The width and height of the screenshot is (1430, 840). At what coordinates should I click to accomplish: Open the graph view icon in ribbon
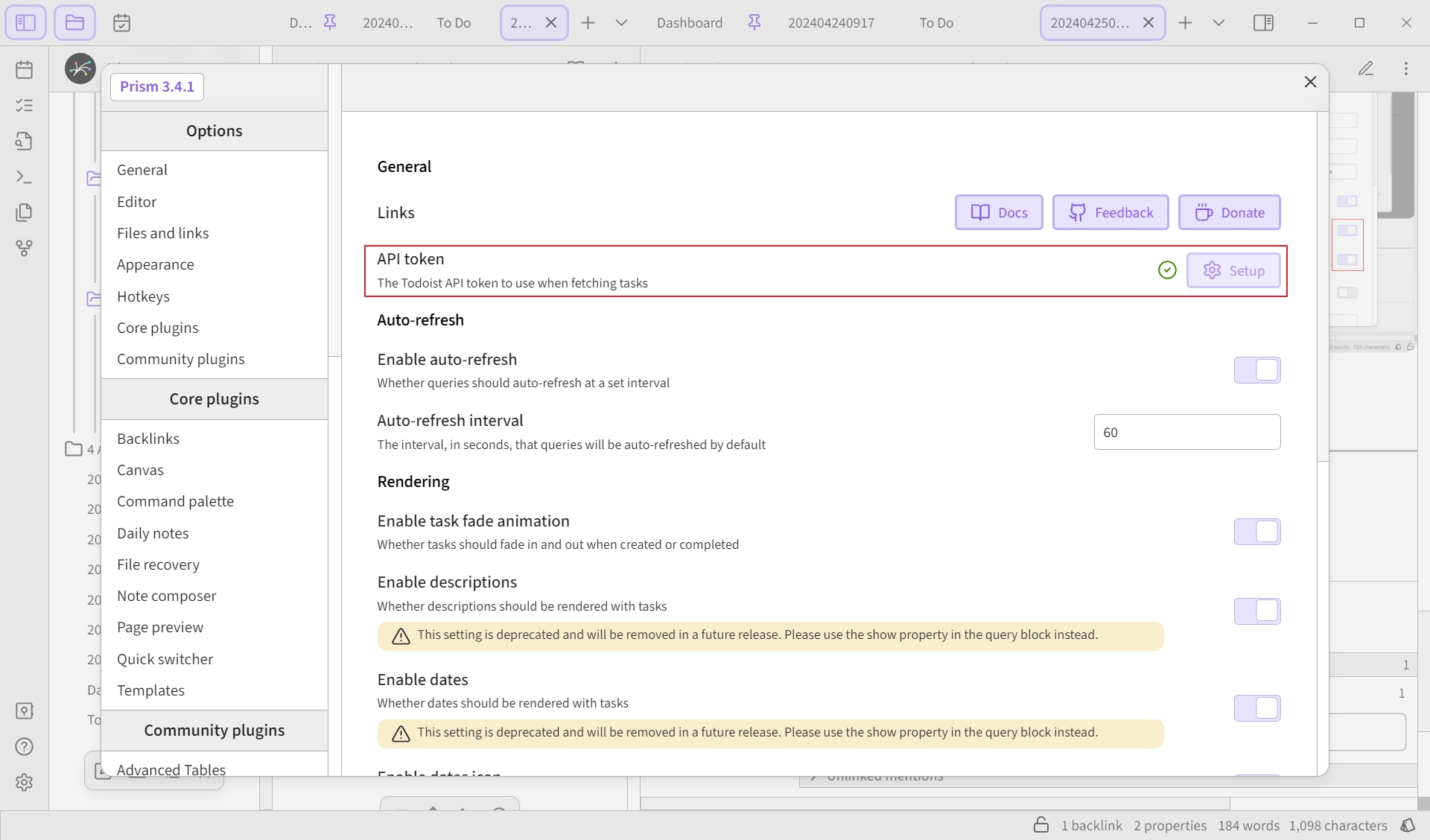[x=24, y=249]
